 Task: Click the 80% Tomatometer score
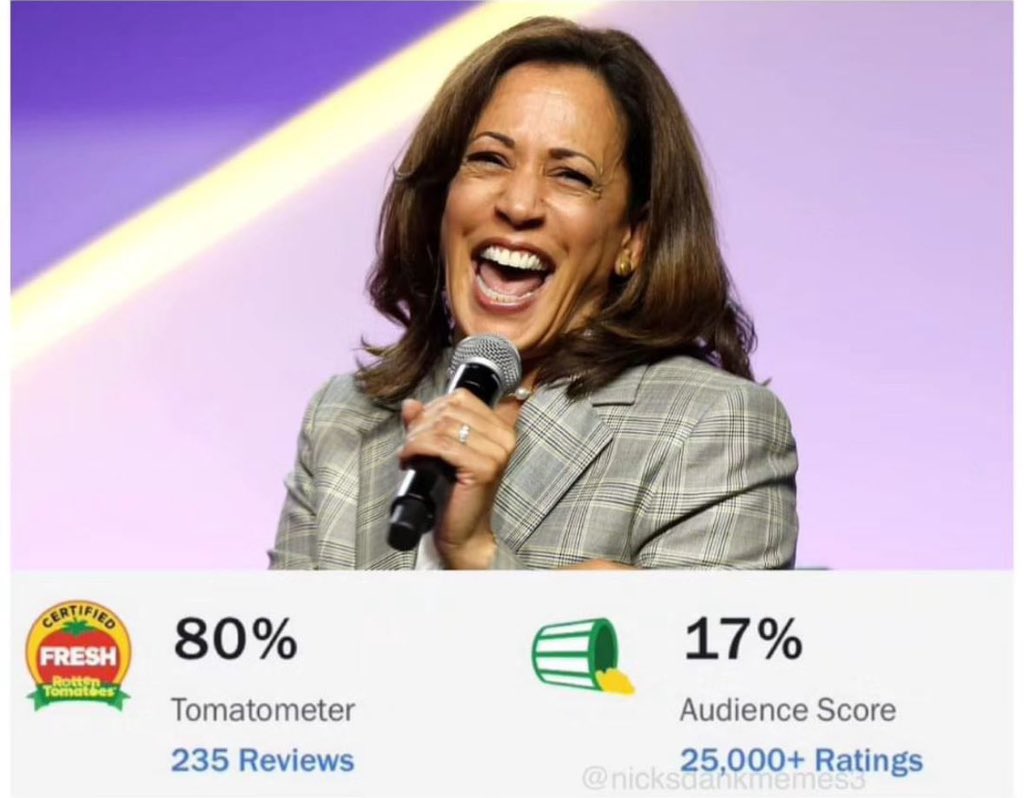point(235,640)
